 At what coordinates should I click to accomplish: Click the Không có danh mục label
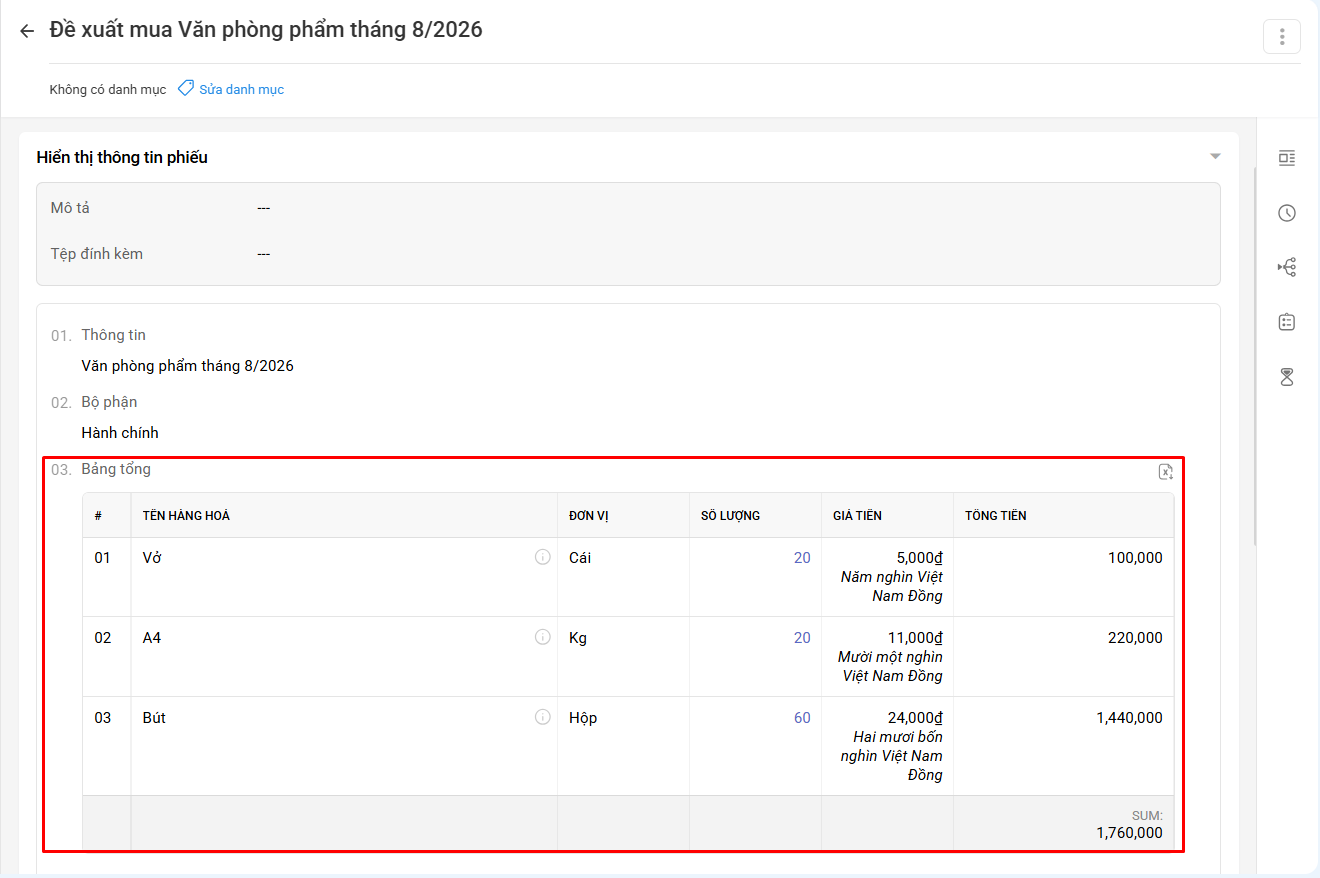point(108,89)
